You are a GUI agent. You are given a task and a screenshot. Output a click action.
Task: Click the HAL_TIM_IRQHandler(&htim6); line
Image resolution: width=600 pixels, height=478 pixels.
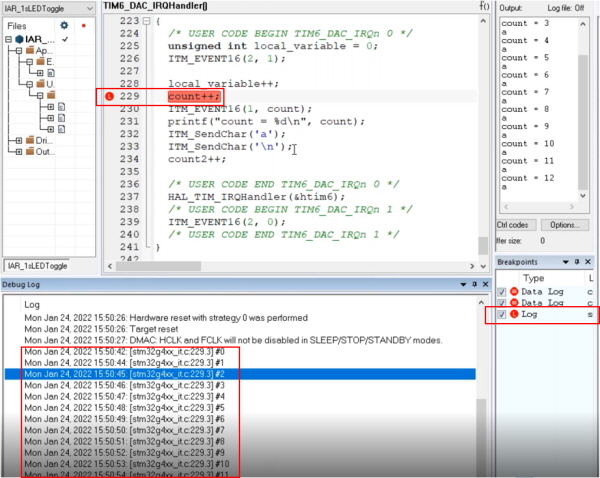pos(256,197)
